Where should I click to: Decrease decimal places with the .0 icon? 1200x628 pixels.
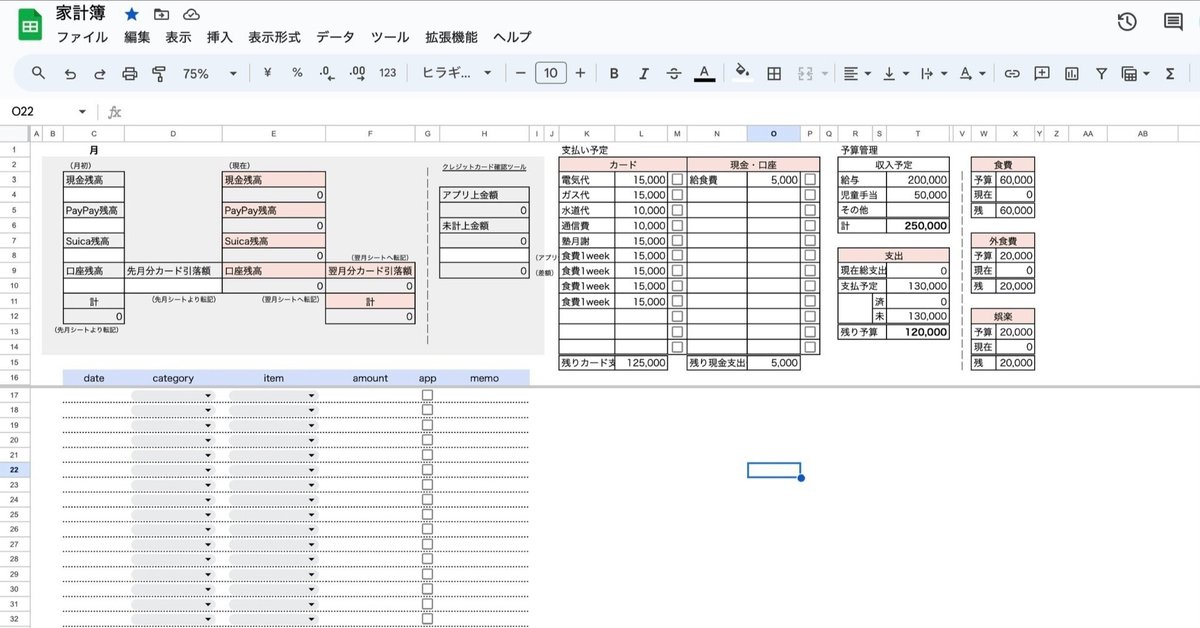324,73
